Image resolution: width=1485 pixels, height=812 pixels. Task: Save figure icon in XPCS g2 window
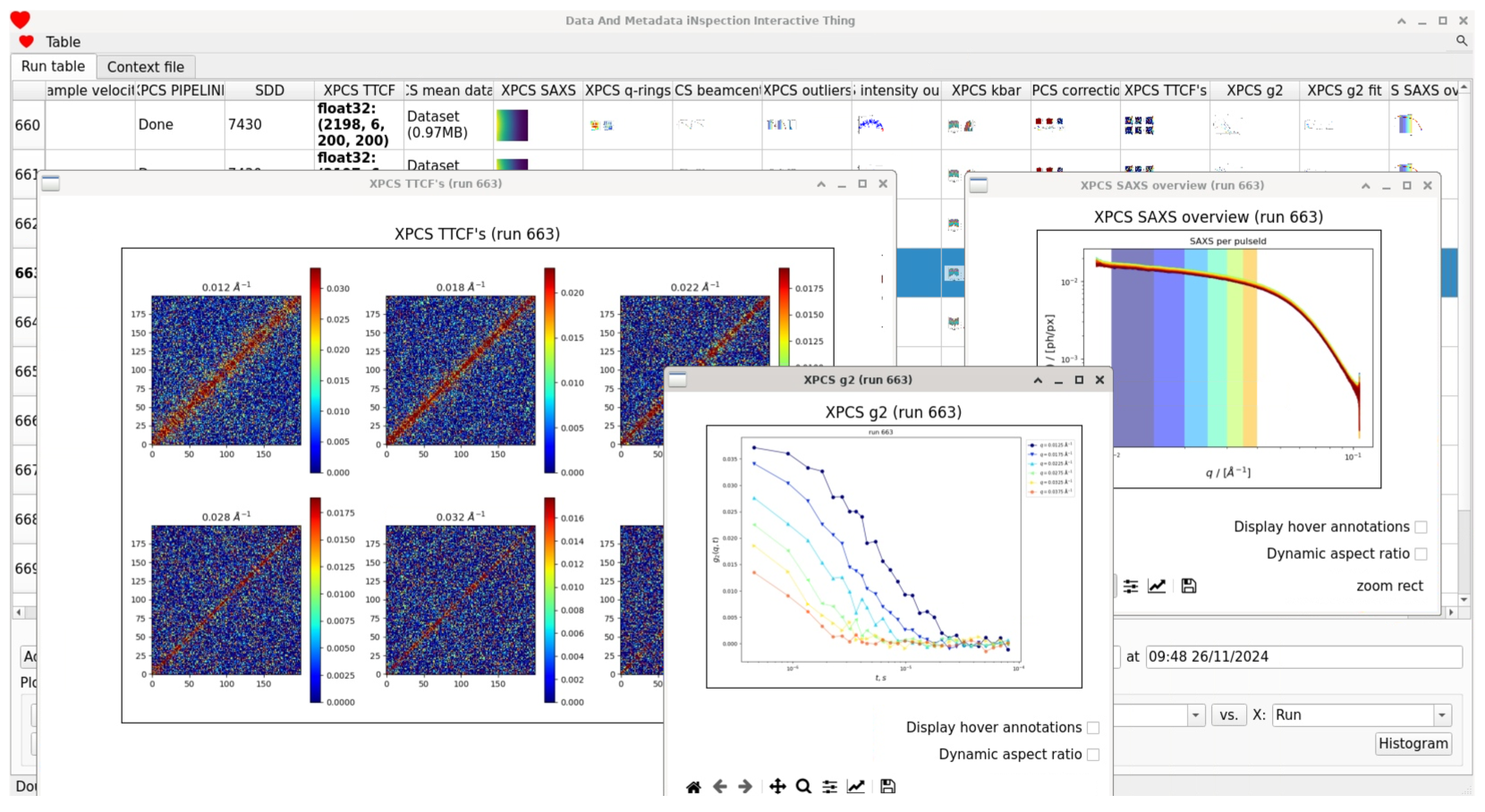[x=887, y=787]
